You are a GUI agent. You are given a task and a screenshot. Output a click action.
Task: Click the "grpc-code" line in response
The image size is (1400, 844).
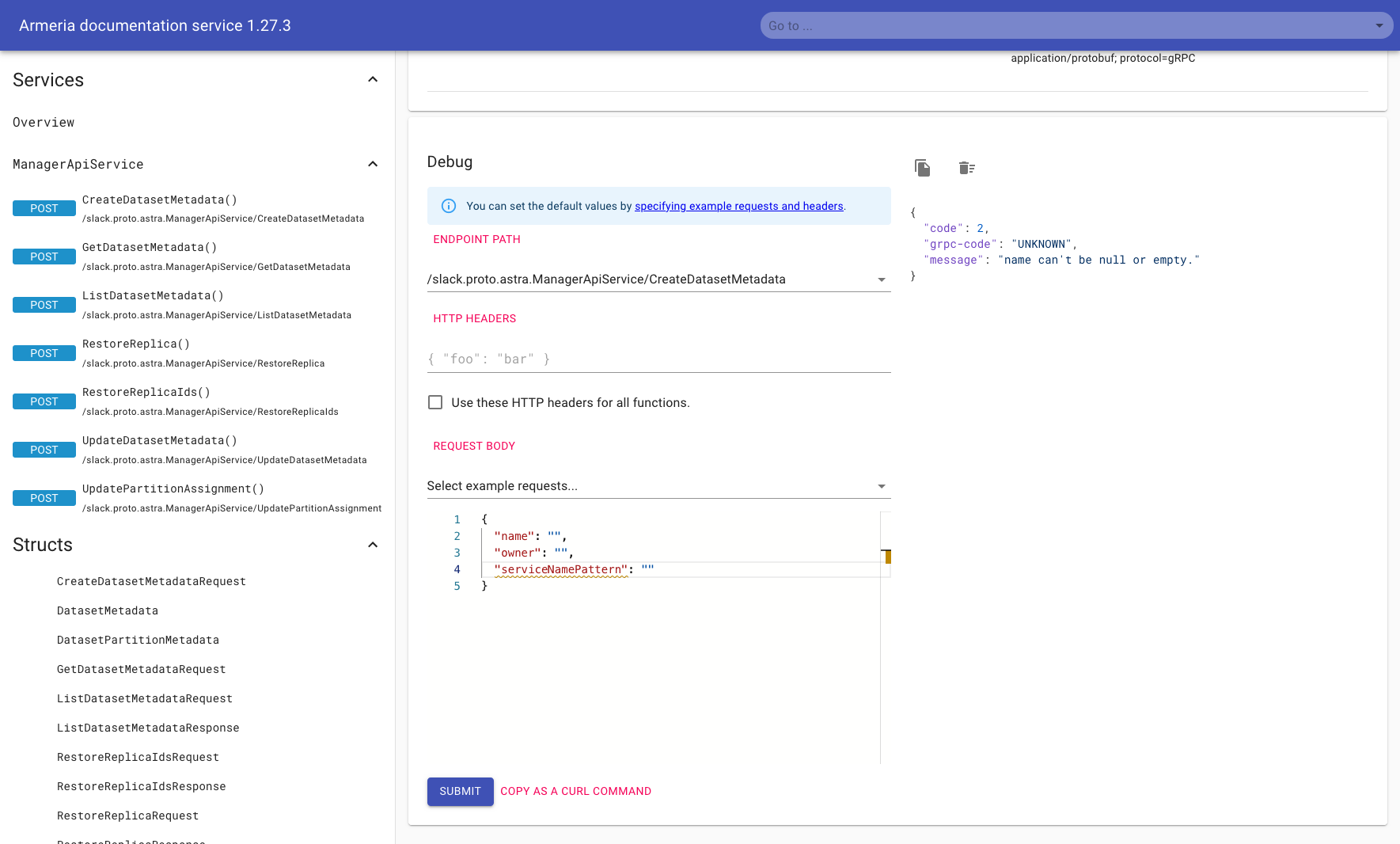click(x=1000, y=244)
